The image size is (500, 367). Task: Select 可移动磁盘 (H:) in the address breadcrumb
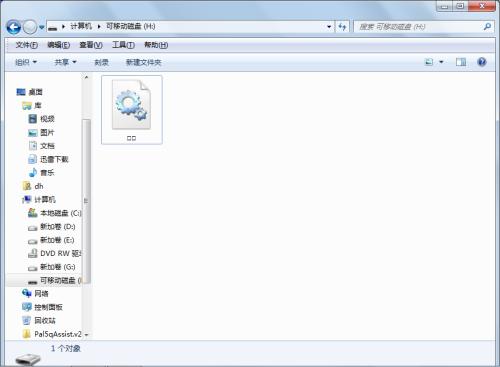click(x=131, y=26)
